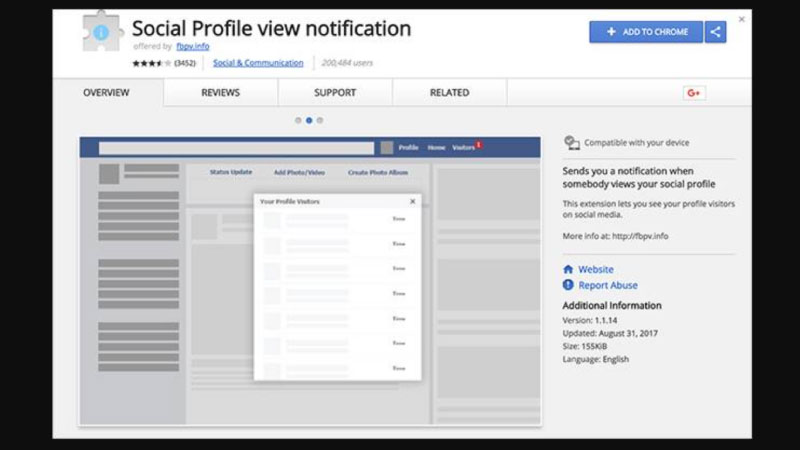800x450 pixels.
Task: Open the OVERVIEW tab
Action: [106, 93]
